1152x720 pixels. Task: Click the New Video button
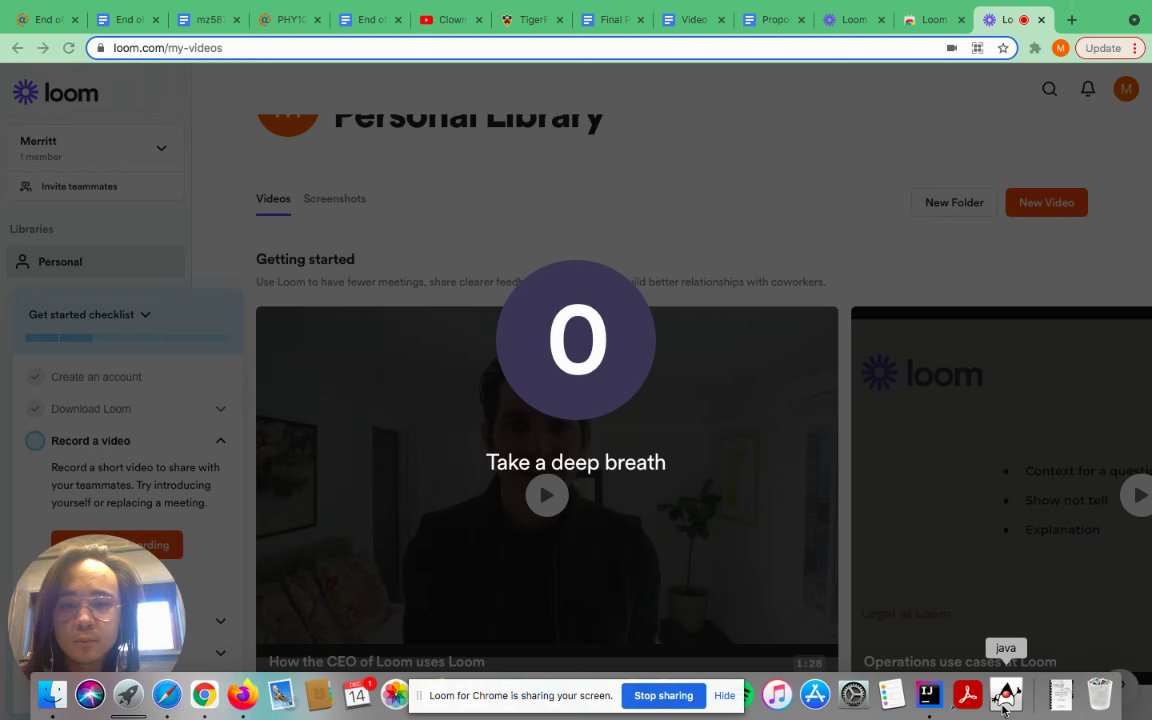point(1046,203)
